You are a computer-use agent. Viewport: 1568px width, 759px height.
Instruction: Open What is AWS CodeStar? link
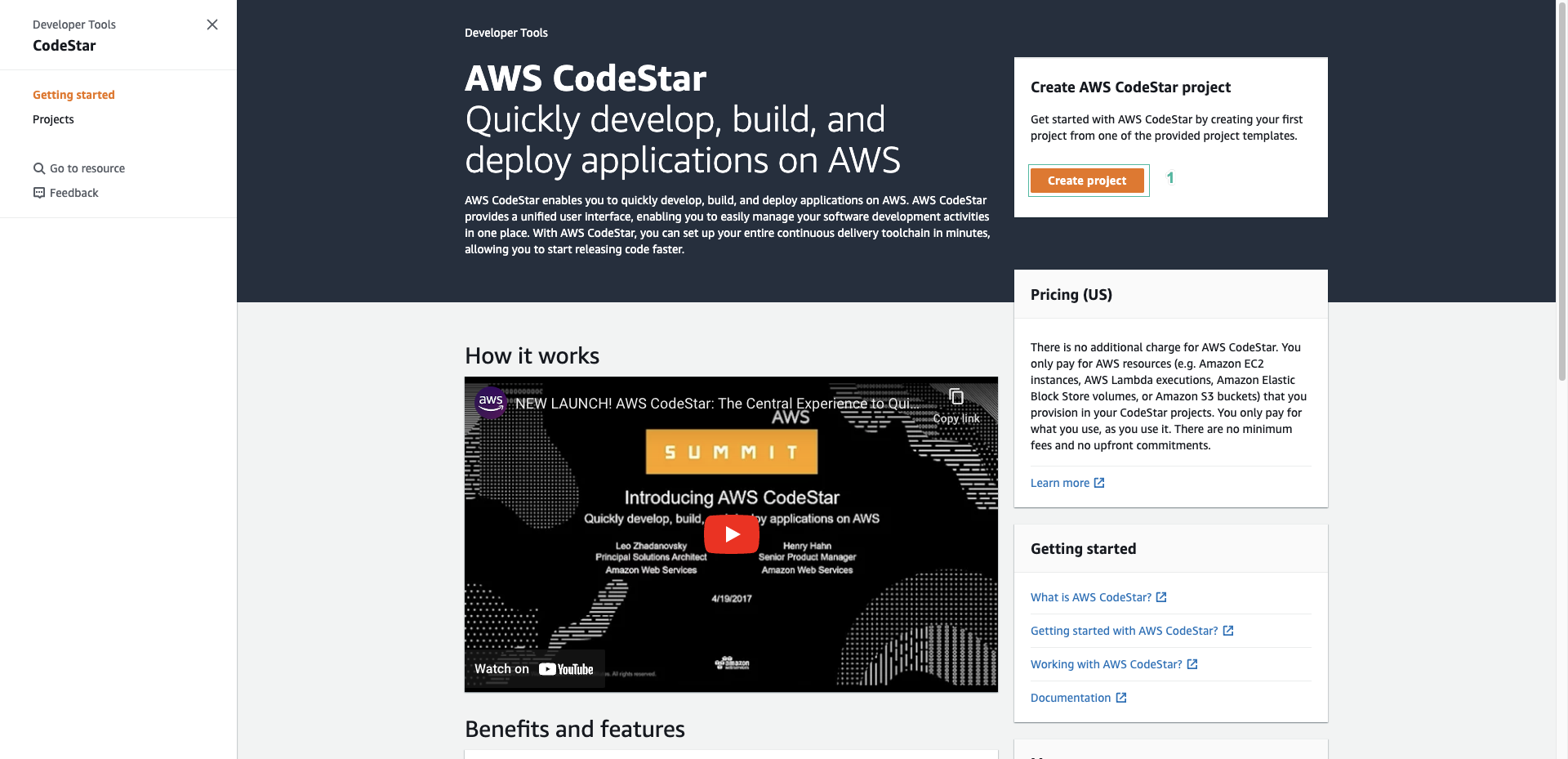[x=1098, y=597]
